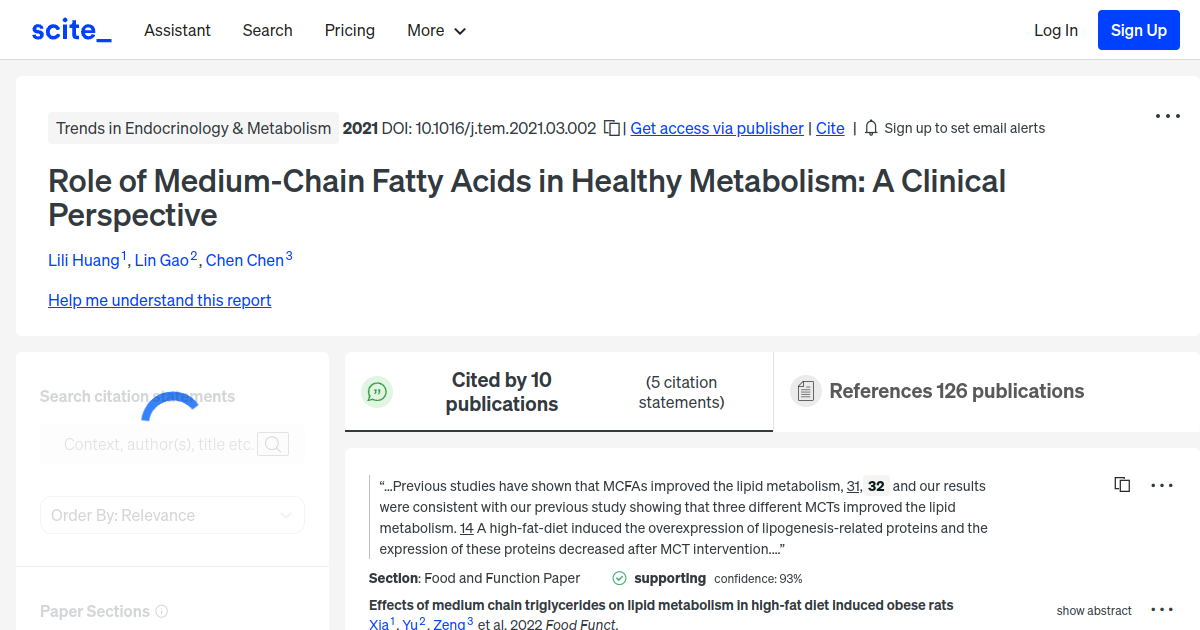
Task: Open the Order By: Relevance dropdown
Action: pyautogui.click(x=172, y=514)
